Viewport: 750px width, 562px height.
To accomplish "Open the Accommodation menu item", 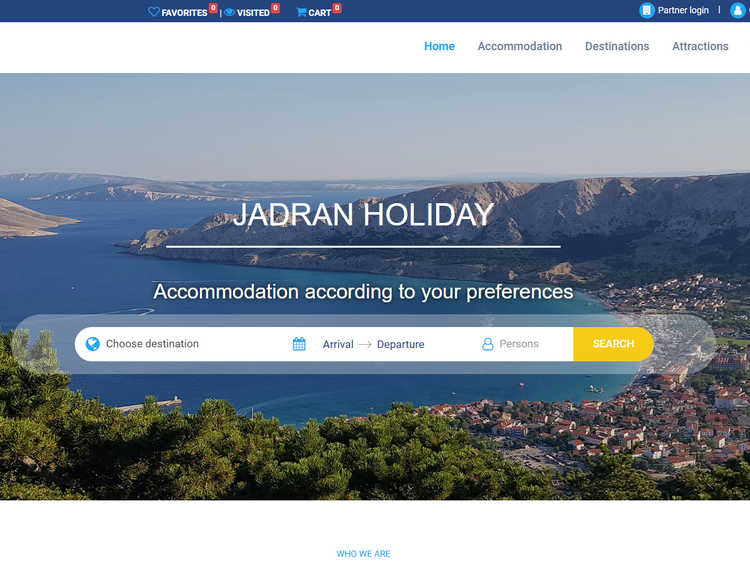I will point(519,46).
